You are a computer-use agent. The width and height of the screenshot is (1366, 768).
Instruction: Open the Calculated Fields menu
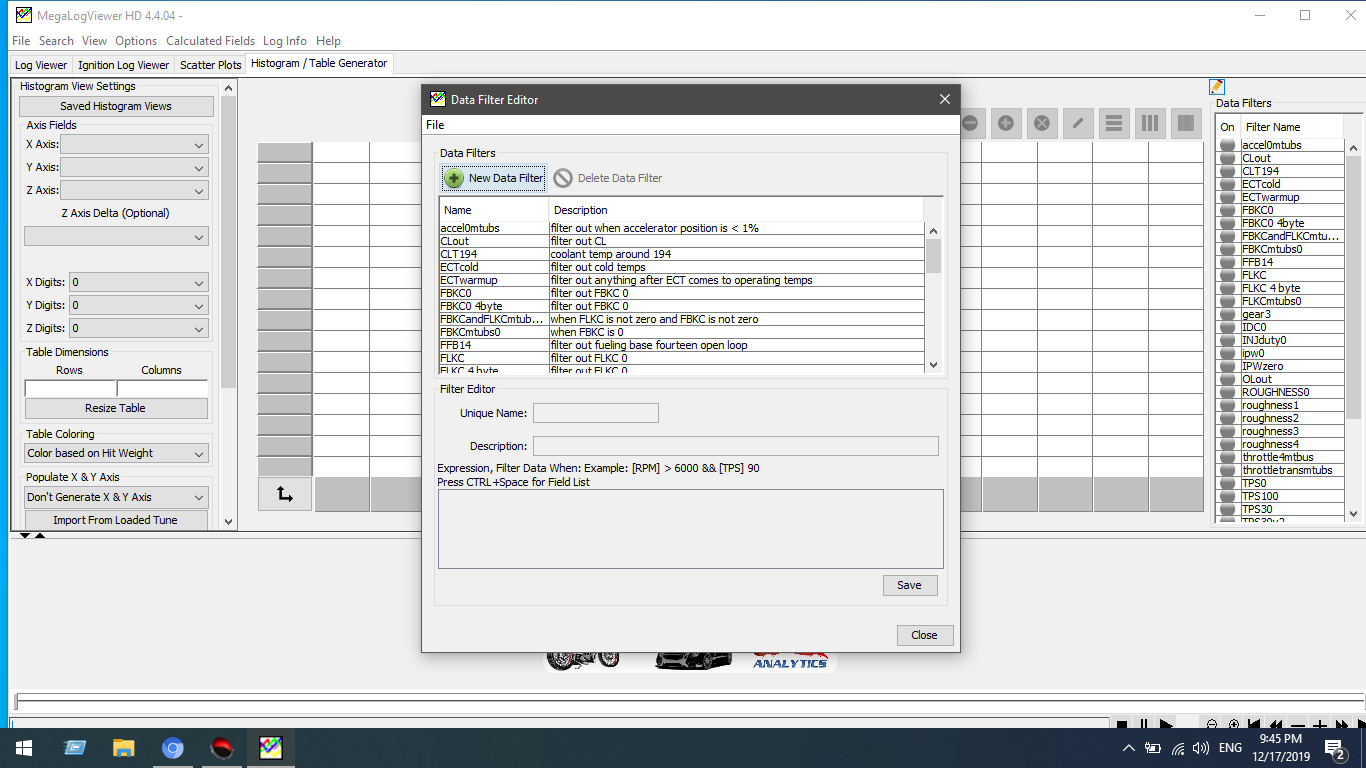[210, 41]
